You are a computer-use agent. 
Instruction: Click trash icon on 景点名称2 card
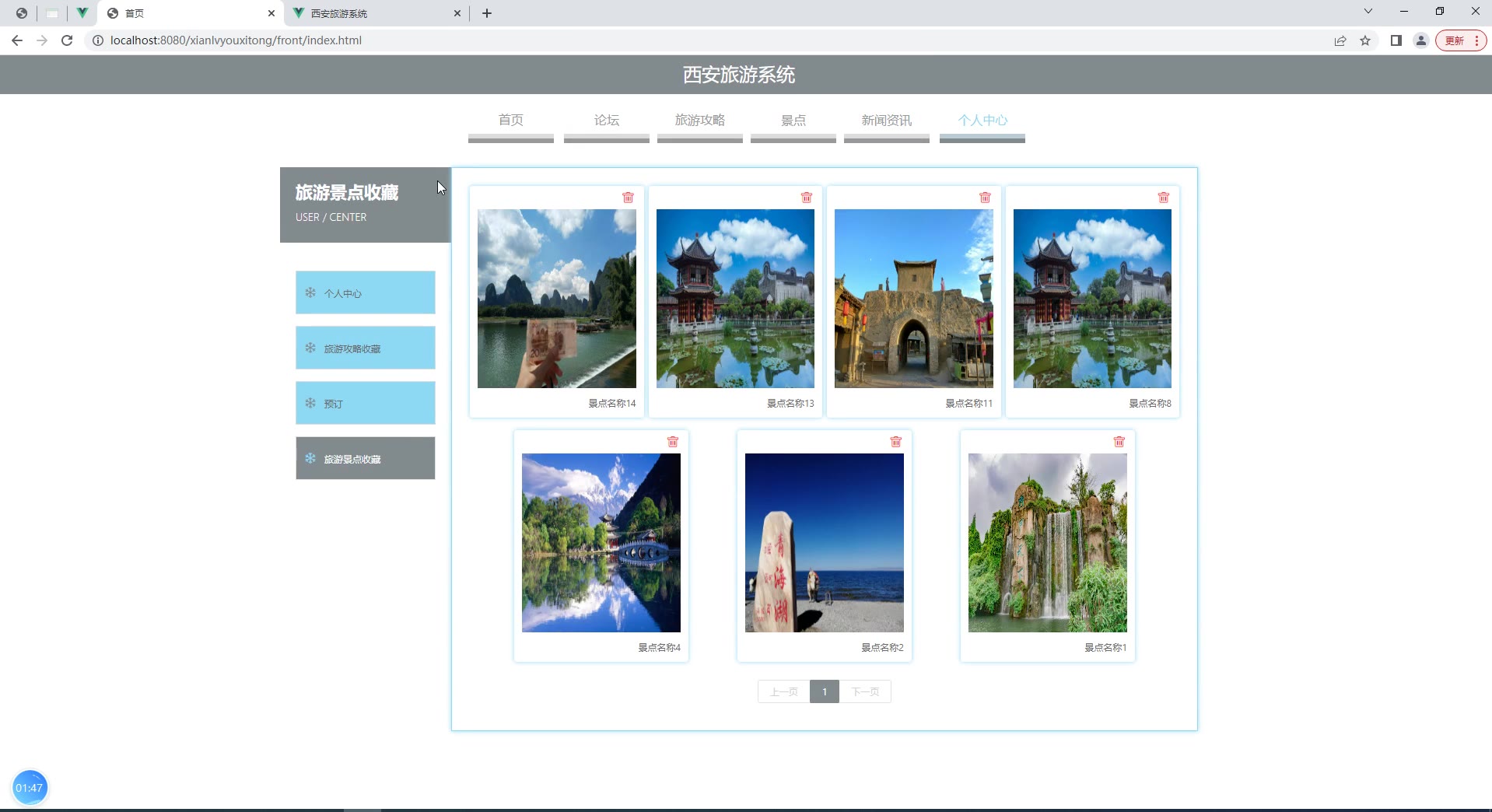click(x=896, y=442)
